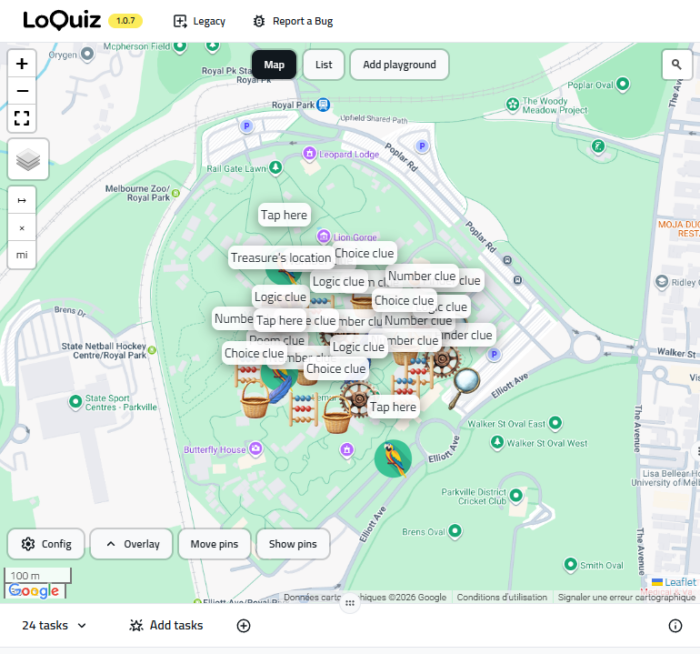Toggle the Move pins mode
Image resolution: width=700 pixels, height=654 pixels.
214,544
